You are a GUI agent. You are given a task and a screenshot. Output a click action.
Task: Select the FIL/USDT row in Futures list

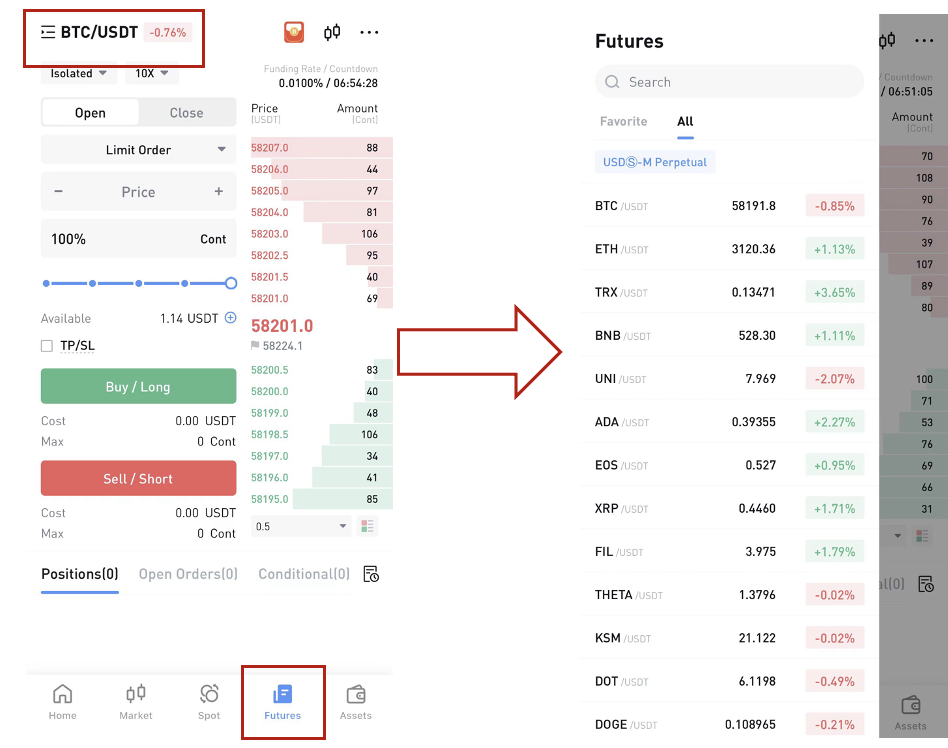pos(729,551)
